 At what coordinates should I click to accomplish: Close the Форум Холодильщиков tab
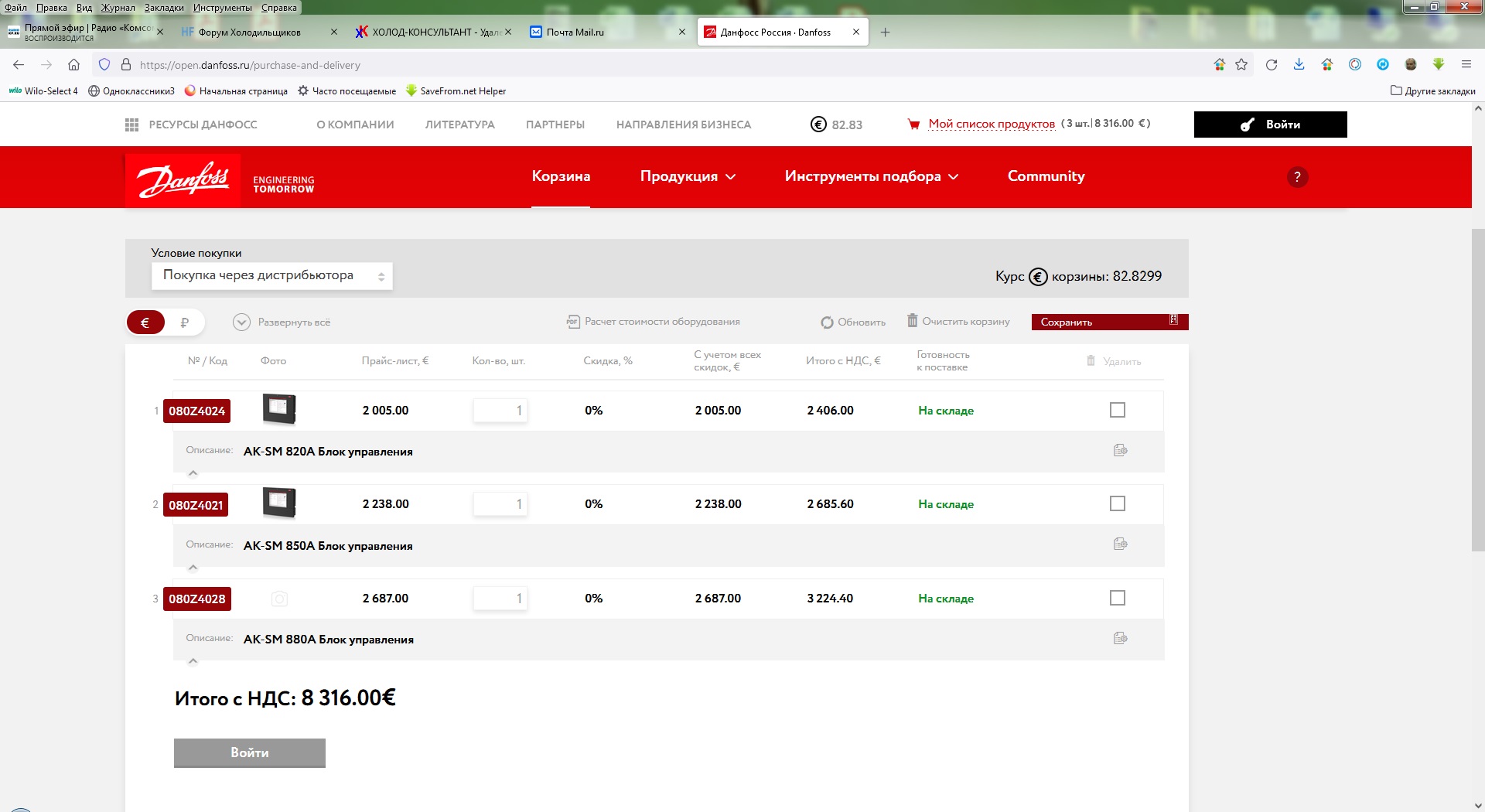334,32
